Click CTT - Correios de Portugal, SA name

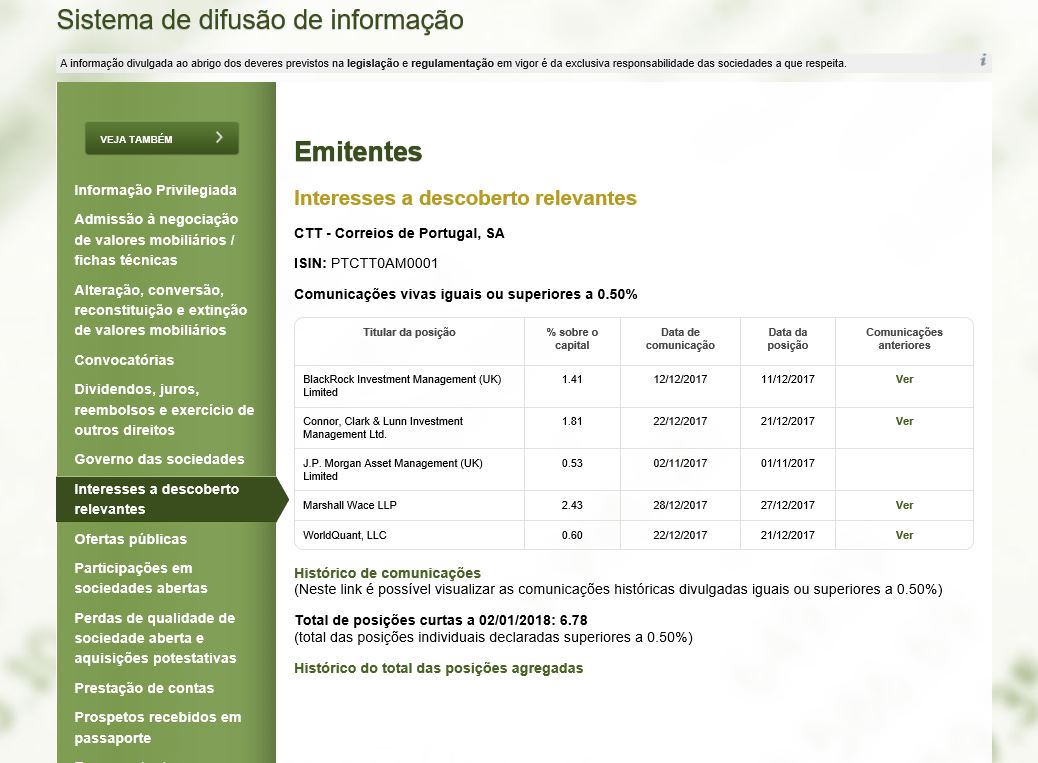[399, 233]
